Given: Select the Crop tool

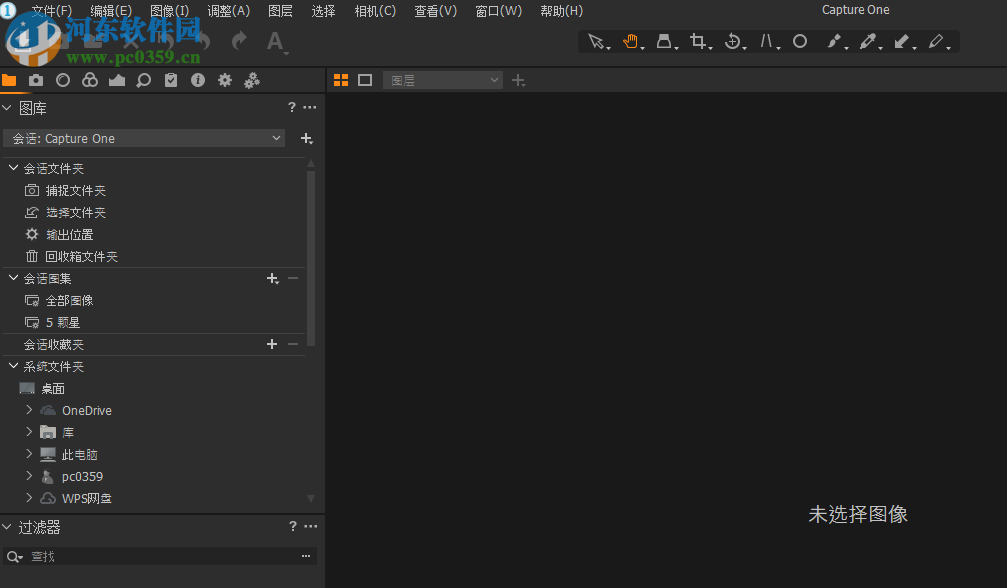Looking at the screenshot, I should 699,41.
